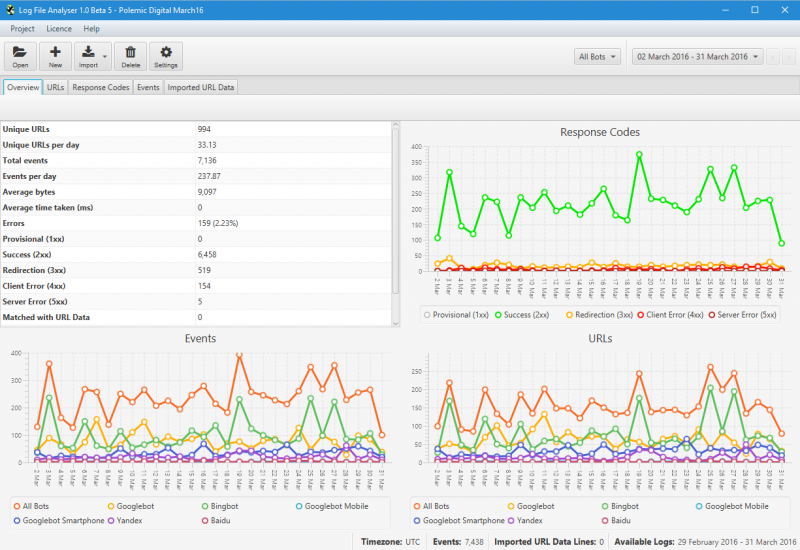The width and height of the screenshot is (800, 550).
Task: Click the app logo in title bar
Action: (10, 10)
